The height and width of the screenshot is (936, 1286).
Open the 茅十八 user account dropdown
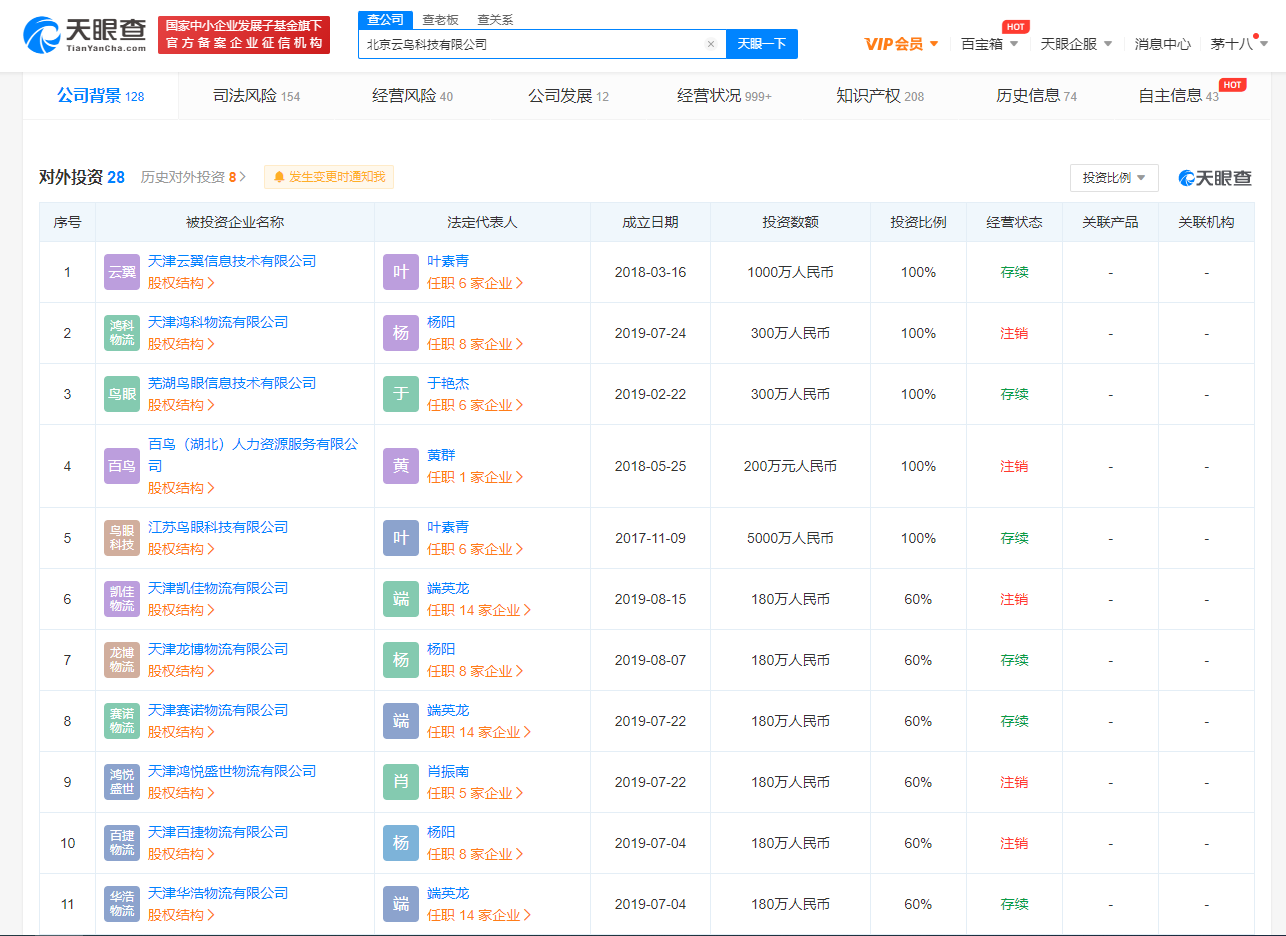(x=1239, y=44)
